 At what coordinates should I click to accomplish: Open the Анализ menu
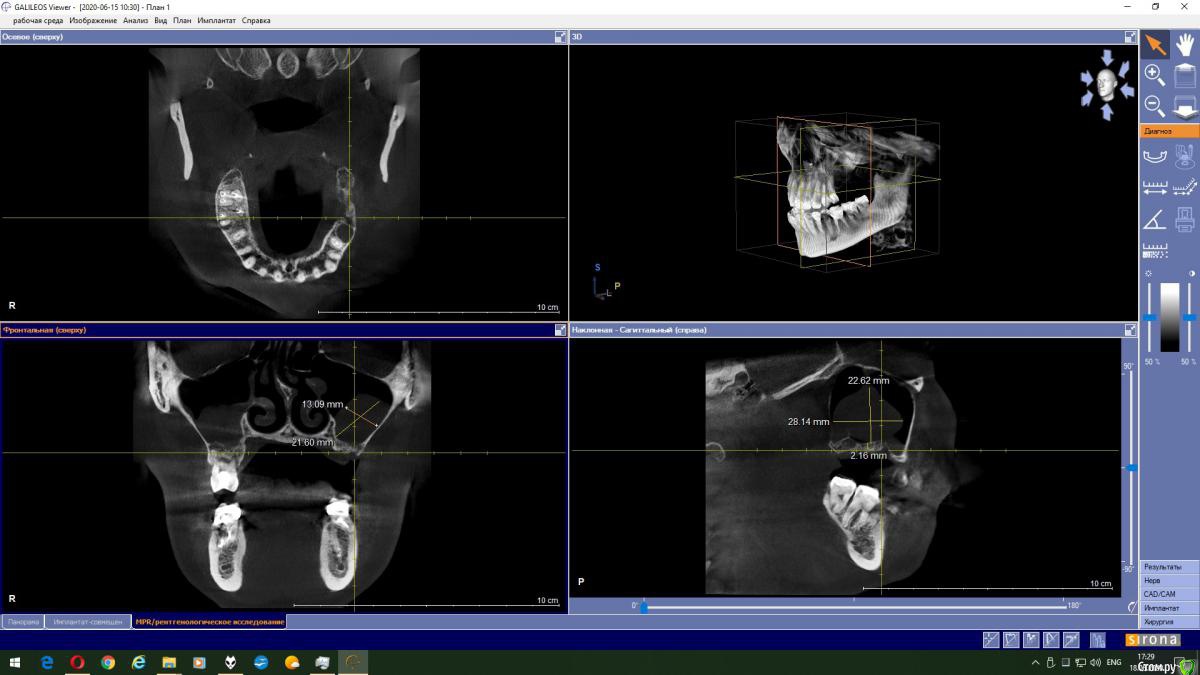pyautogui.click(x=136, y=20)
